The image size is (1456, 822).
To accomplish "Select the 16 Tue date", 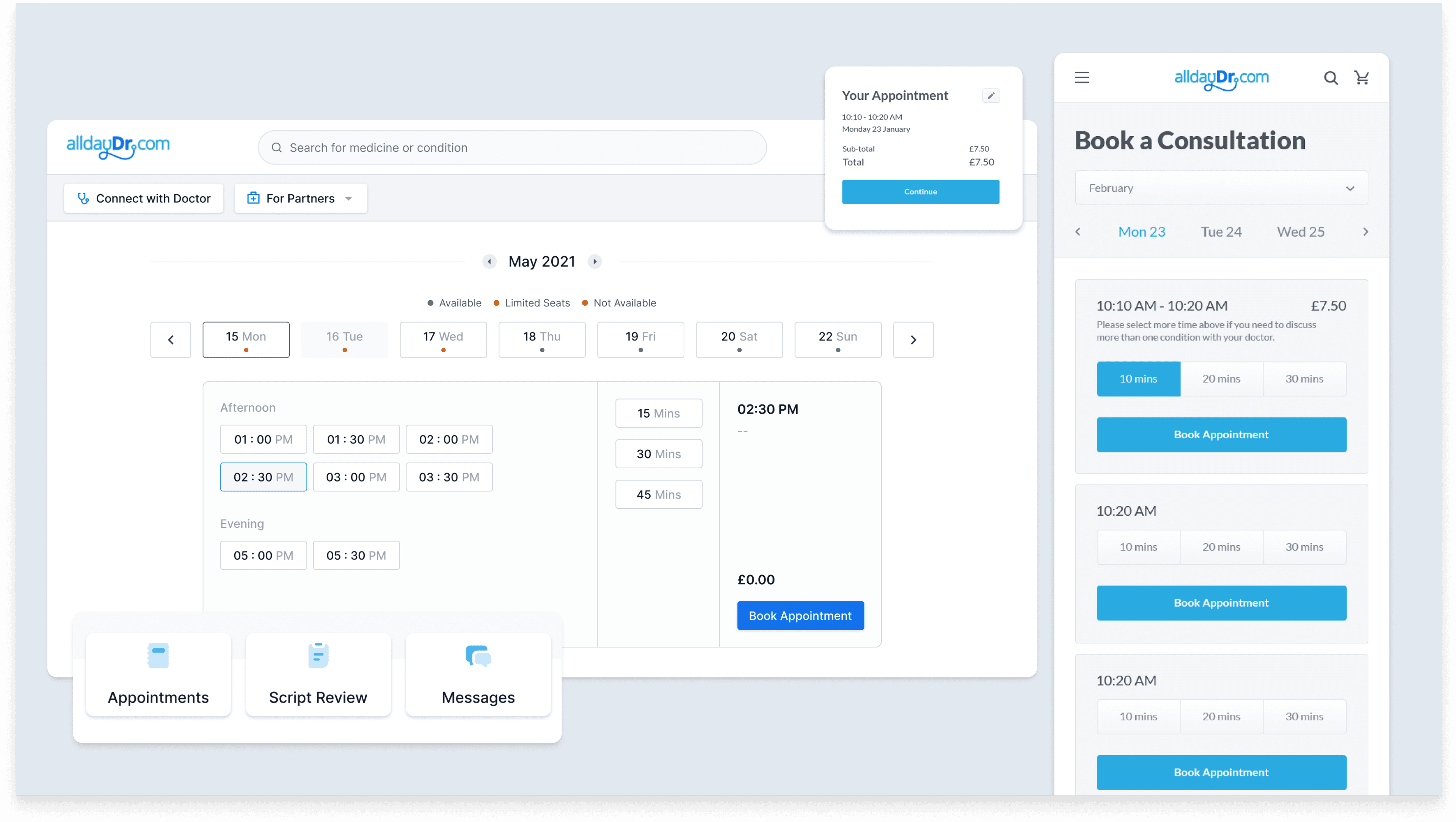I will (x=344, y=340).
